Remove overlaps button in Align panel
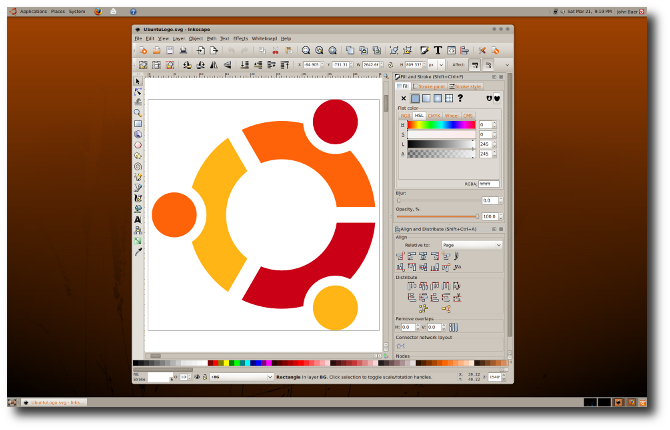 tap(453, 327)
